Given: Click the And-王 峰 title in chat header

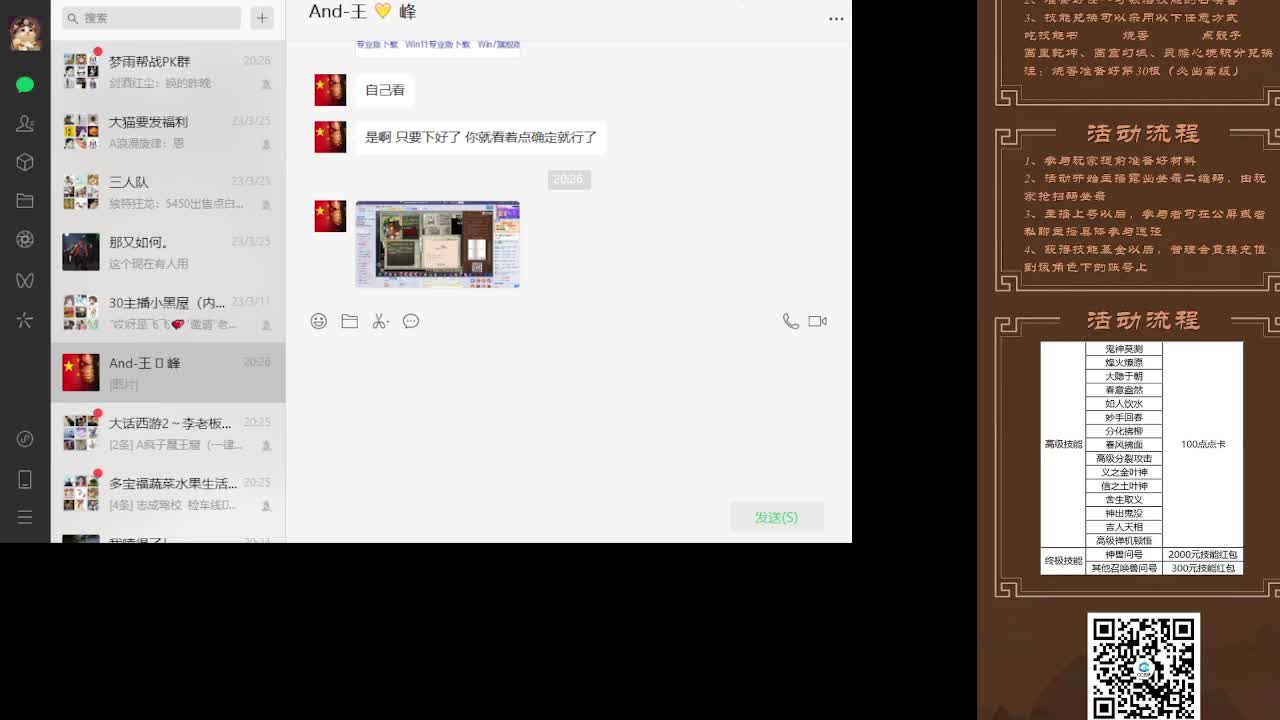Looking at the screenshot, I should [x=362, y=12].
